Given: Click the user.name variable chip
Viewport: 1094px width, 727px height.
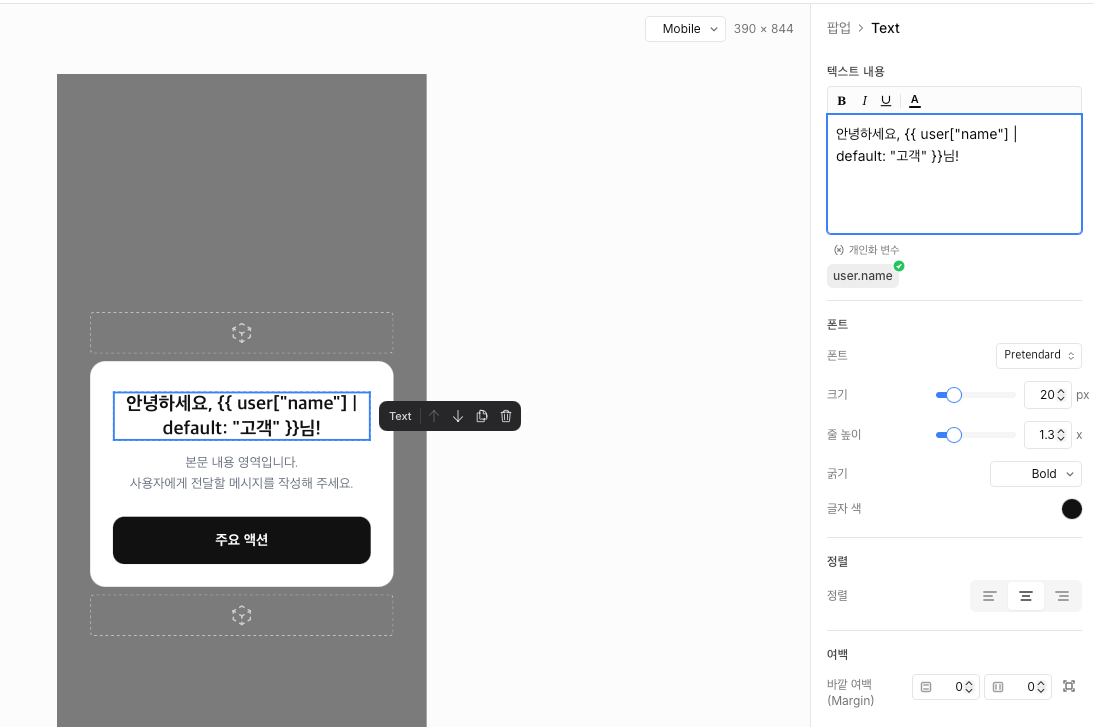Looking at the screenshot, I should click(x=862, y=276).
